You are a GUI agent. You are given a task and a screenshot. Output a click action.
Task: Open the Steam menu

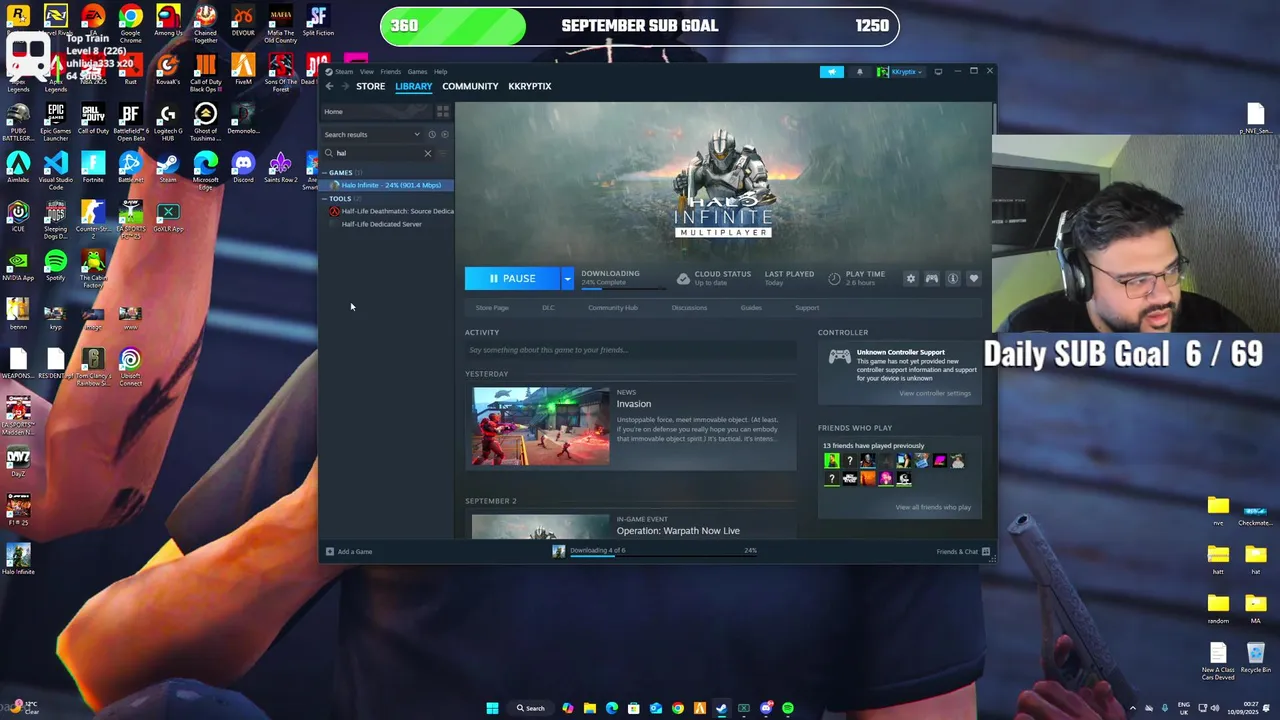(x=344, y=72)
